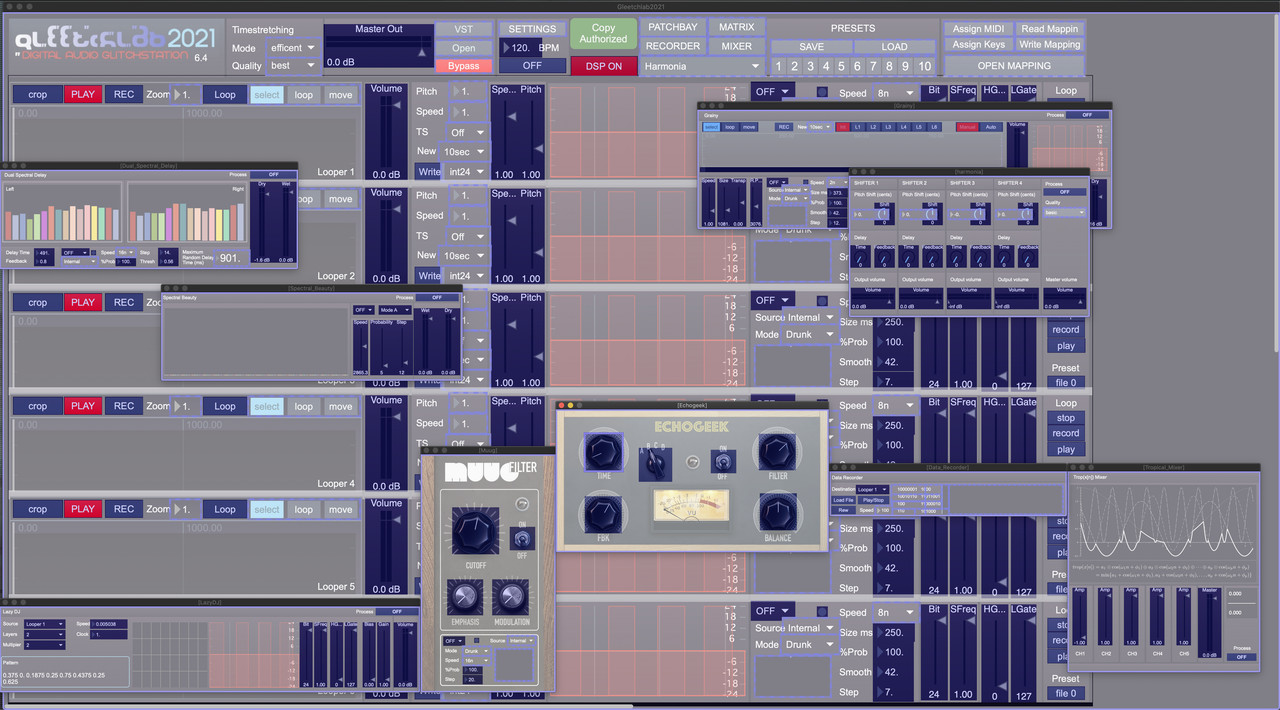Click OPEN MAPPING button
This screenshot has width=1280, height=710.
point(1014,66)
